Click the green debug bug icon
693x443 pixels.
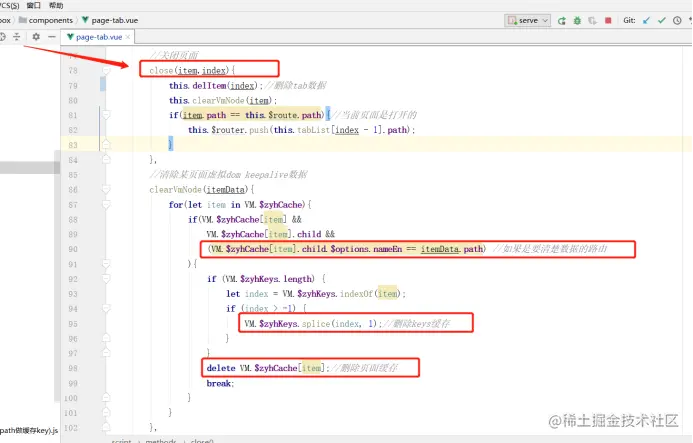[x=577, y=21]
